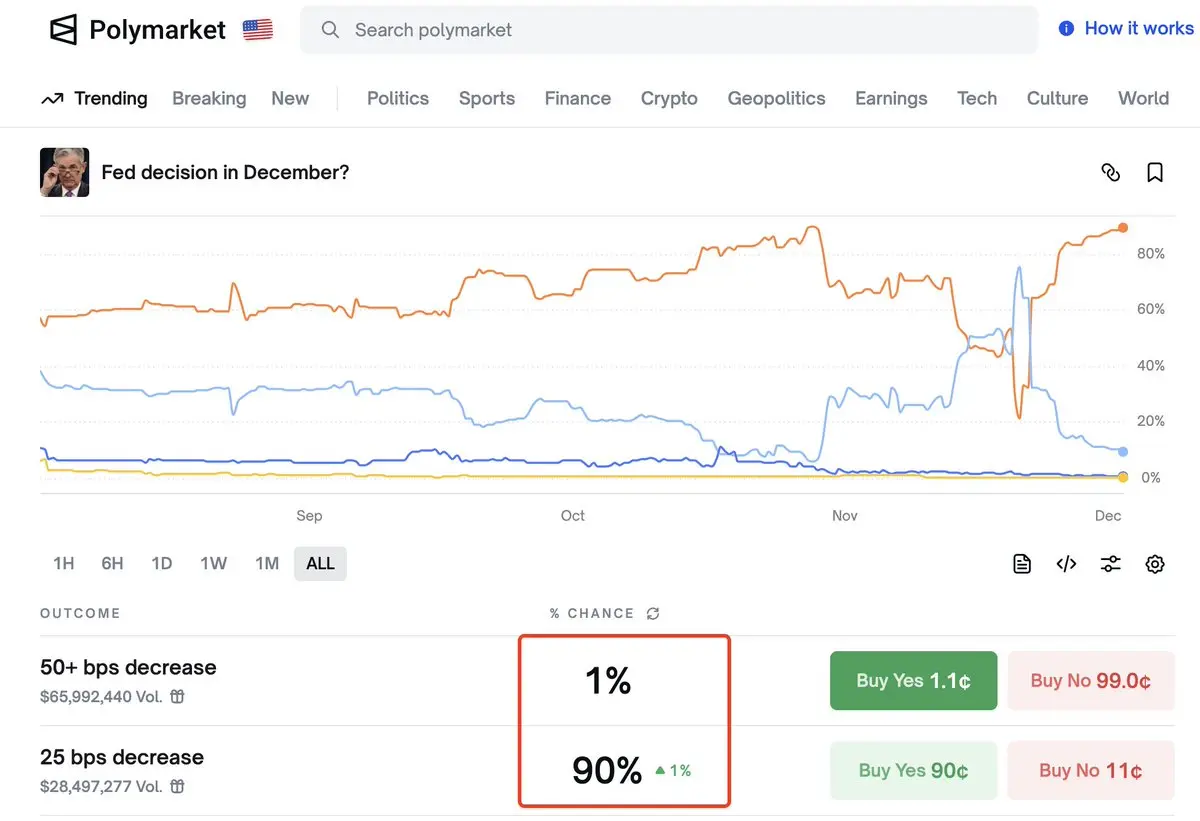
Task: Select the 1H time range
Action: [x=64, y=563]
